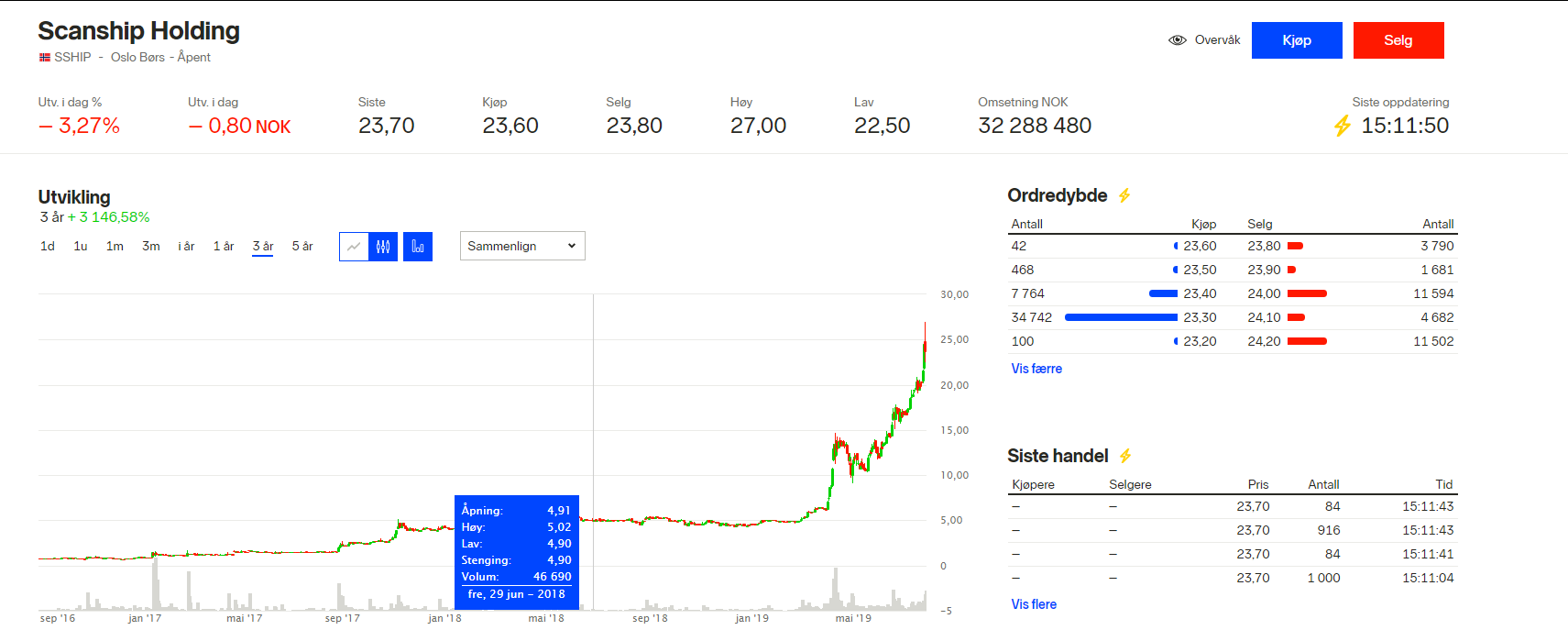Select the 1 år time range

coord(224,246)
